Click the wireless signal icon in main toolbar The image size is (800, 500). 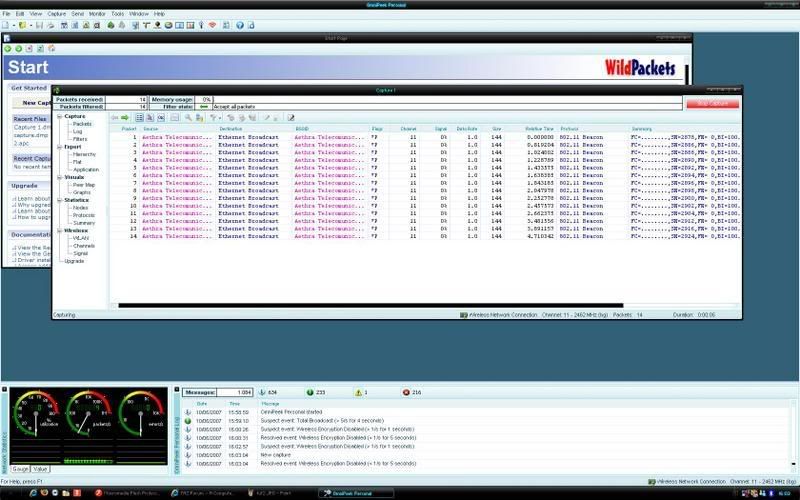pos(212,24)
